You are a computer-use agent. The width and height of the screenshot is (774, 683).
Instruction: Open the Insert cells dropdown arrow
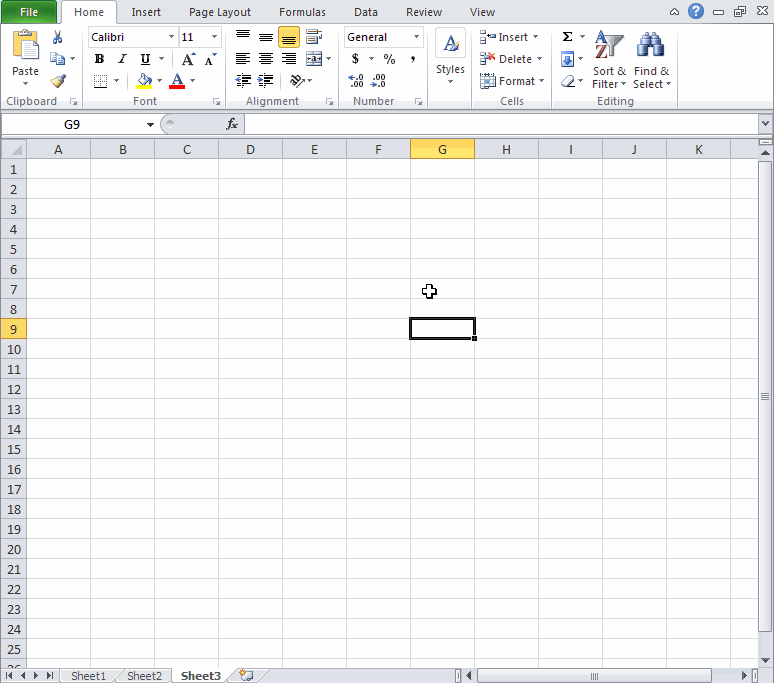coord(536,37)
